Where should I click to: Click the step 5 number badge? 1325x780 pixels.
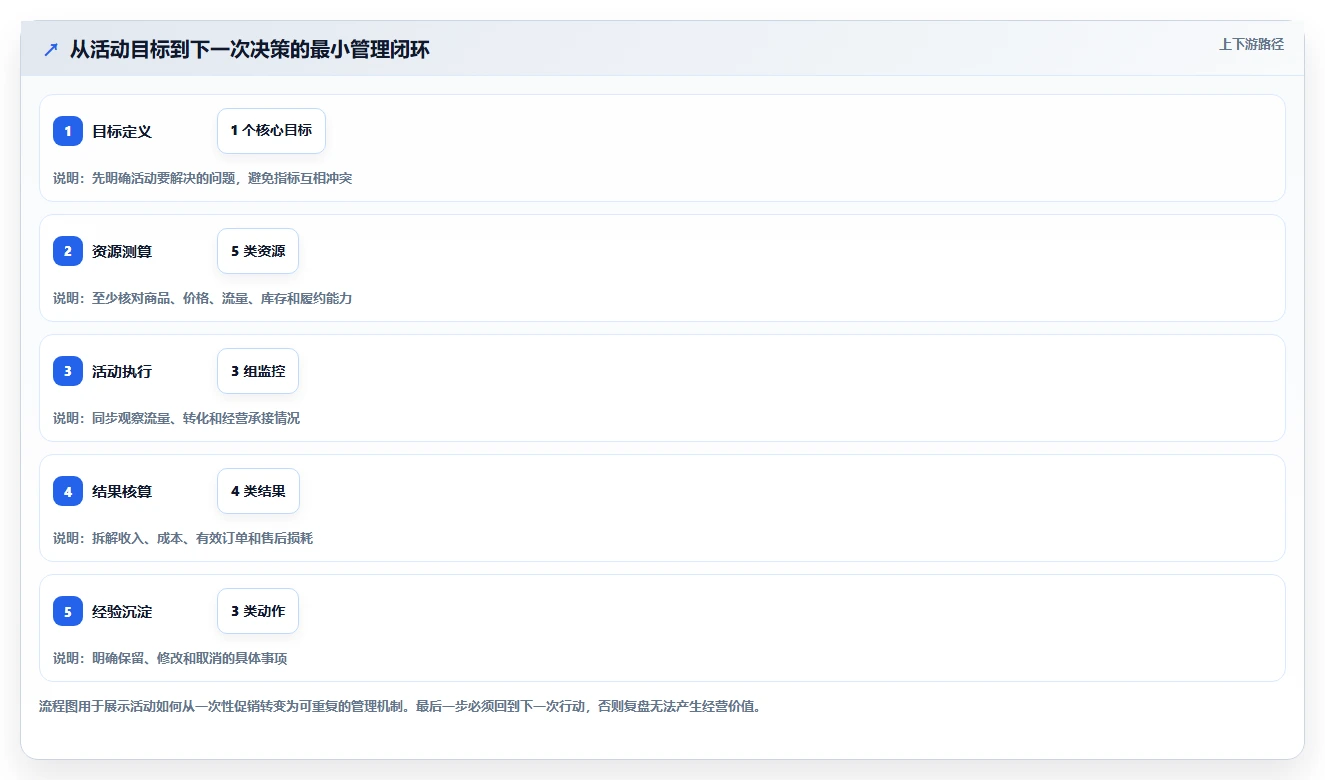pyautogui.click(x=68, y=611)
